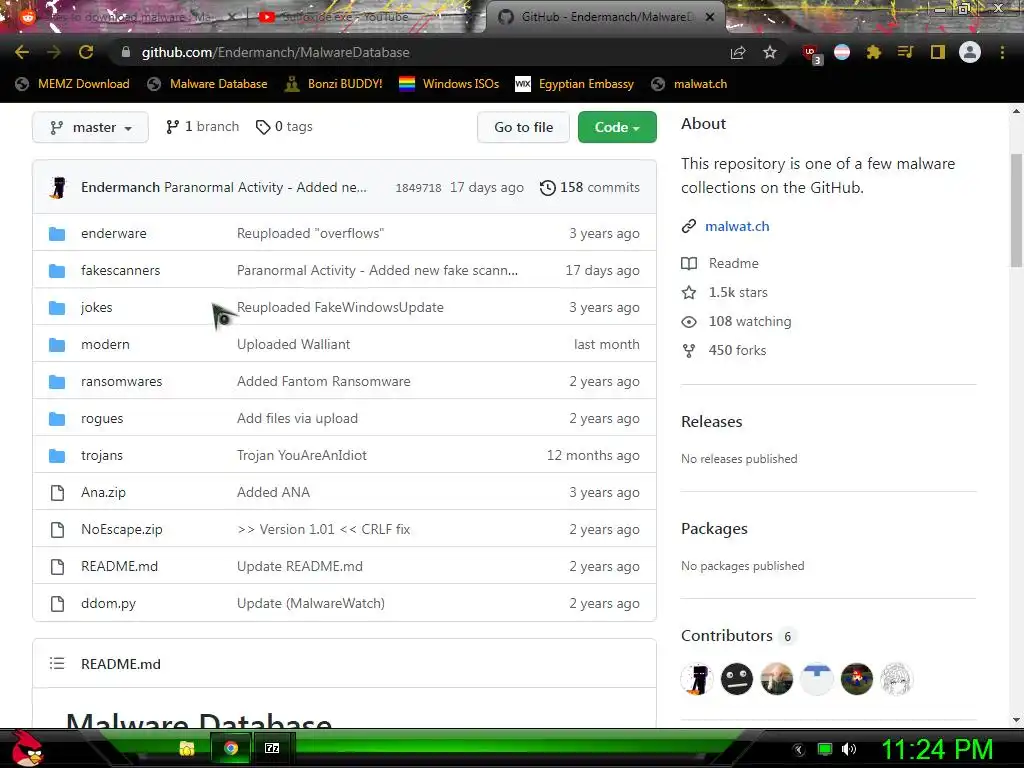Reload the page with the refresh icon
Viewport: 1024px width, 768px height.
tap(86, 52)
